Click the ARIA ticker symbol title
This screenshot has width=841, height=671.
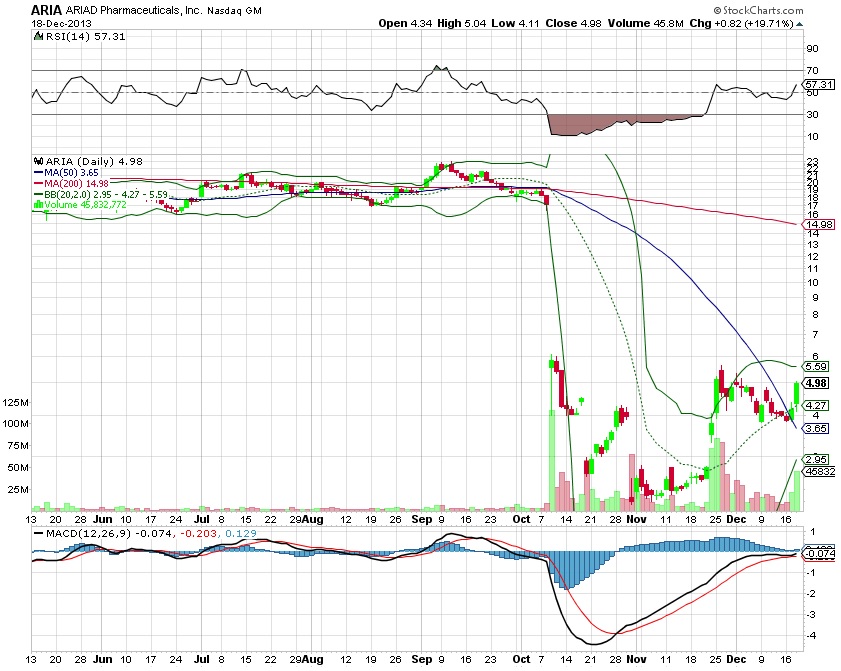pos(47,10)
